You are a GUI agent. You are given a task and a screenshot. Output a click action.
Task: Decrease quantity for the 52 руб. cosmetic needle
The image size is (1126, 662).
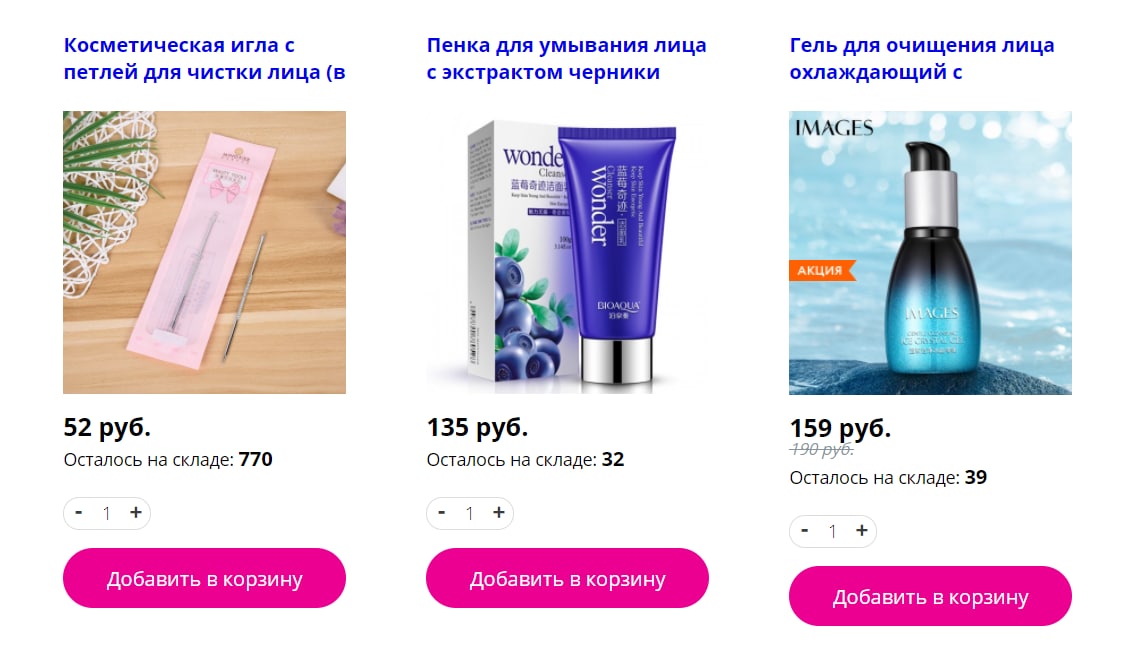pos(79,513)
